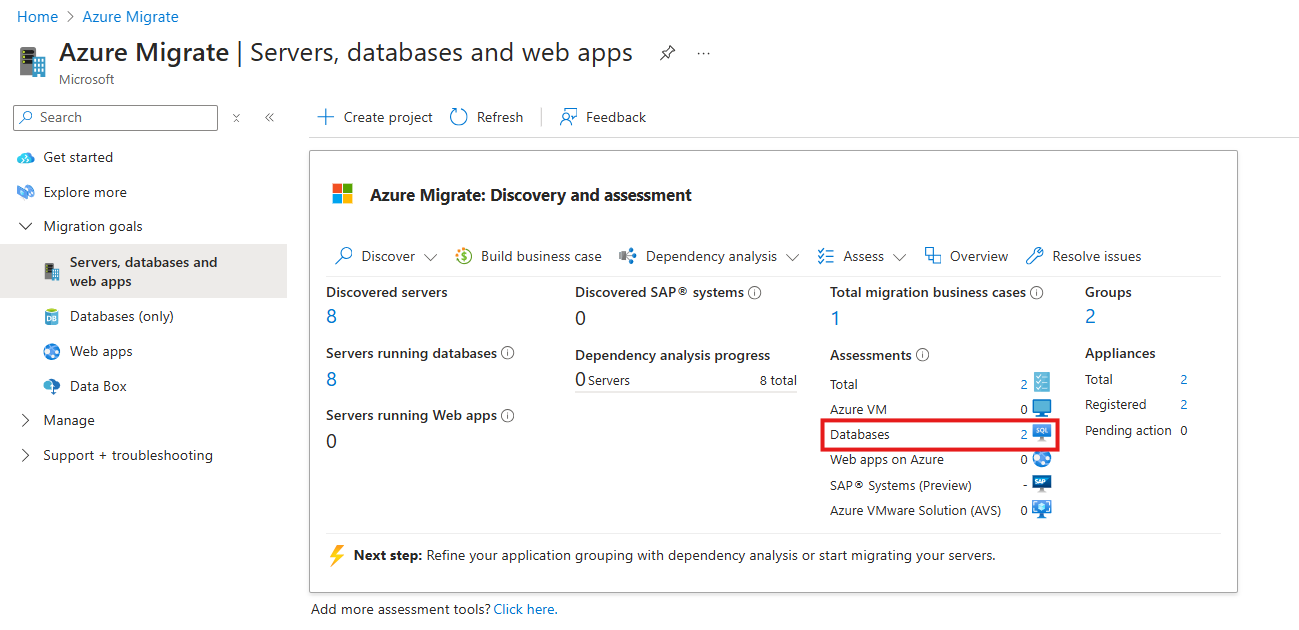Click the Web apps on Azure icon

point(1040,459)
